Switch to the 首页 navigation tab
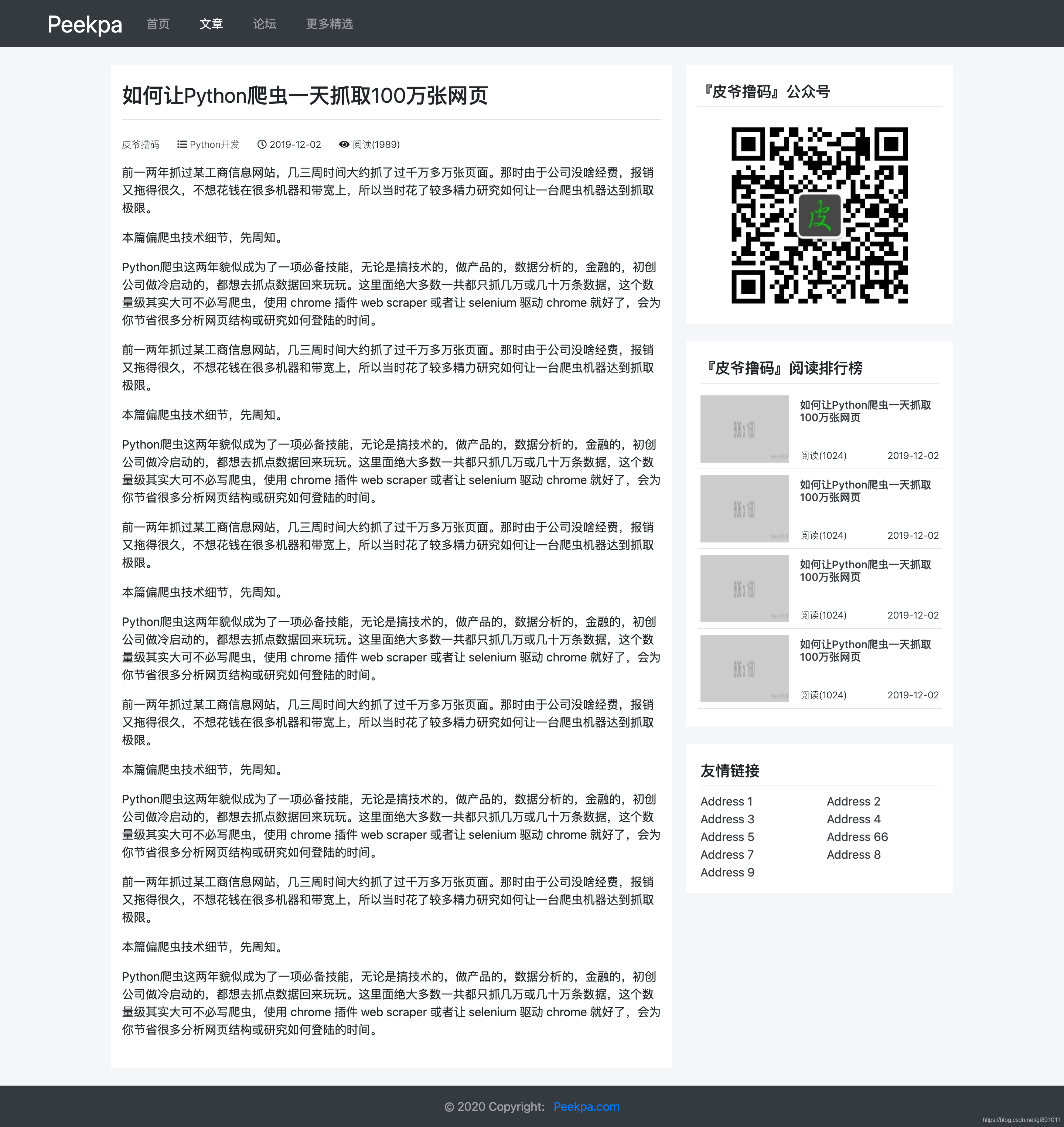This screenshot has width=1064, height=1127. point(158,24)
